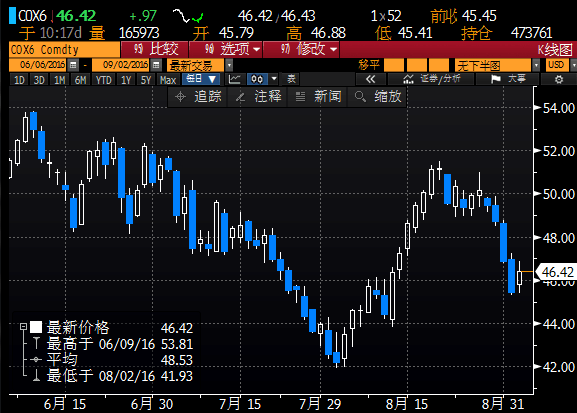Screen dimensions: 577x413
Task: Expand the 选项 options dropdown menu
Action: click(x=227, y=49)
